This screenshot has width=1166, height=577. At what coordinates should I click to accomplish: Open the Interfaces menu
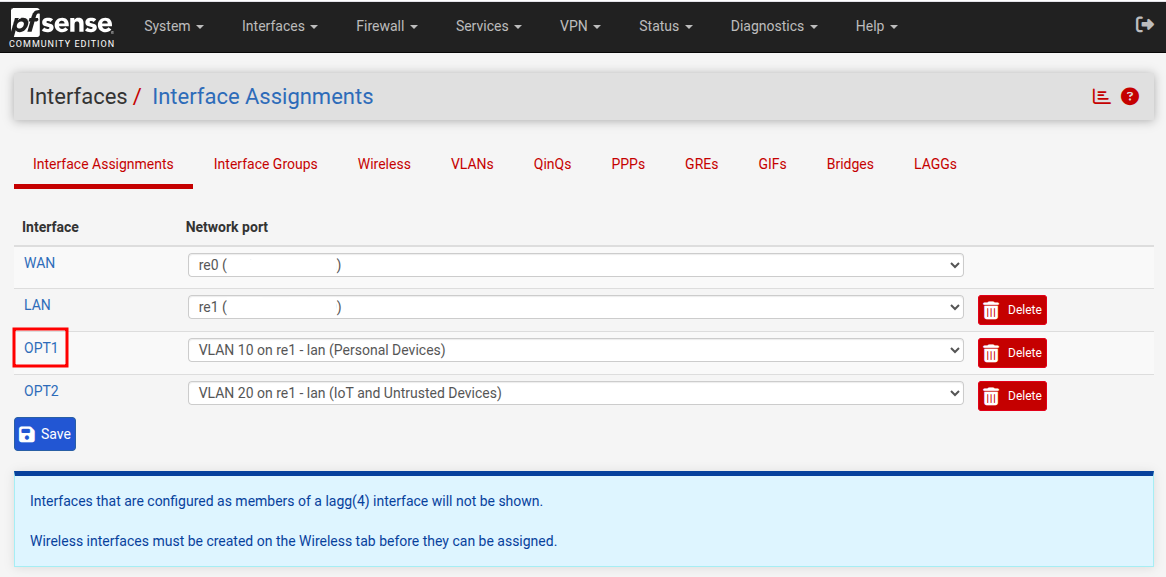pyautogui.click(x=280, y=26)
